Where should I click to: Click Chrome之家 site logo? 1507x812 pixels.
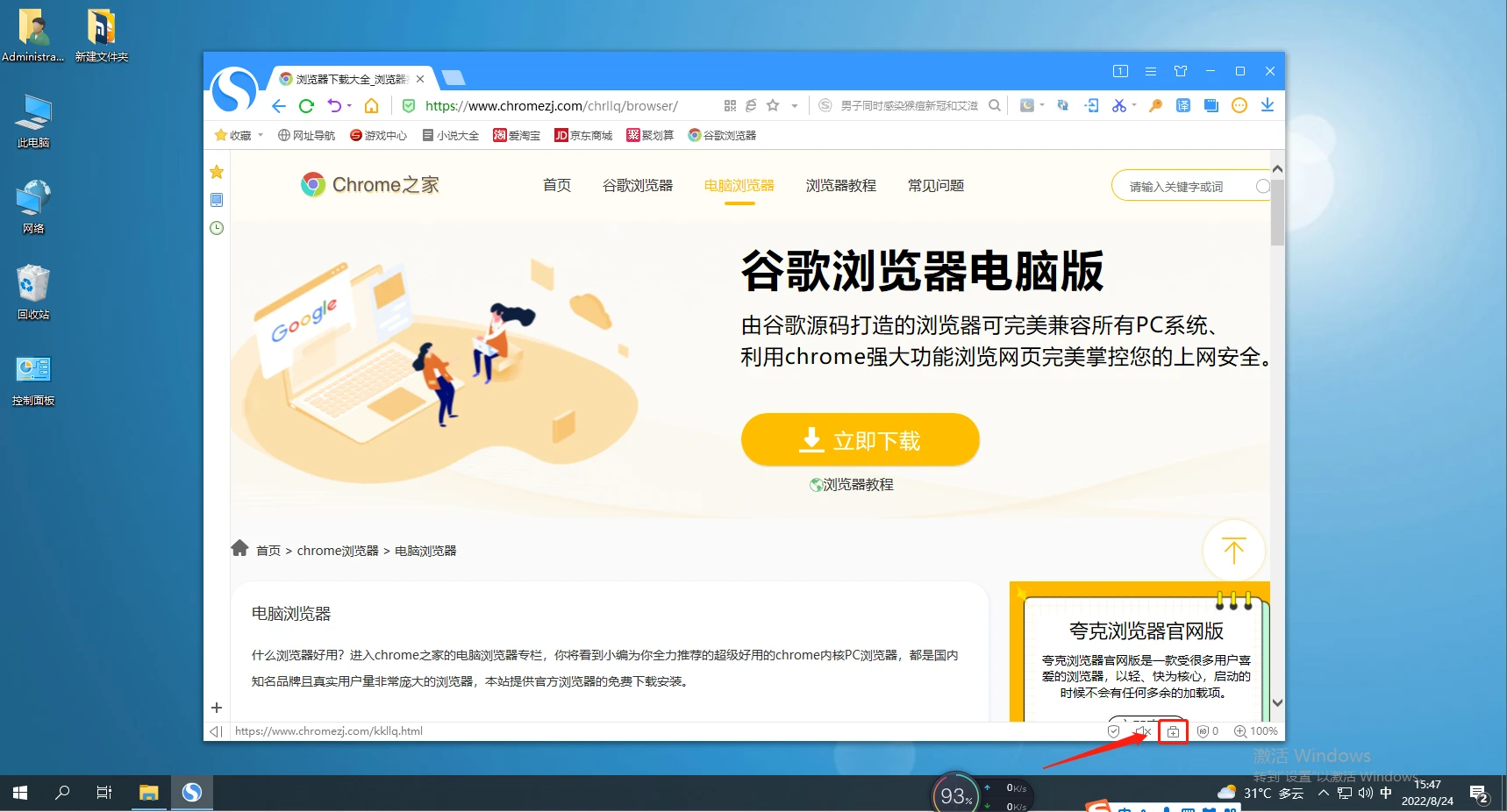[370, 185]
